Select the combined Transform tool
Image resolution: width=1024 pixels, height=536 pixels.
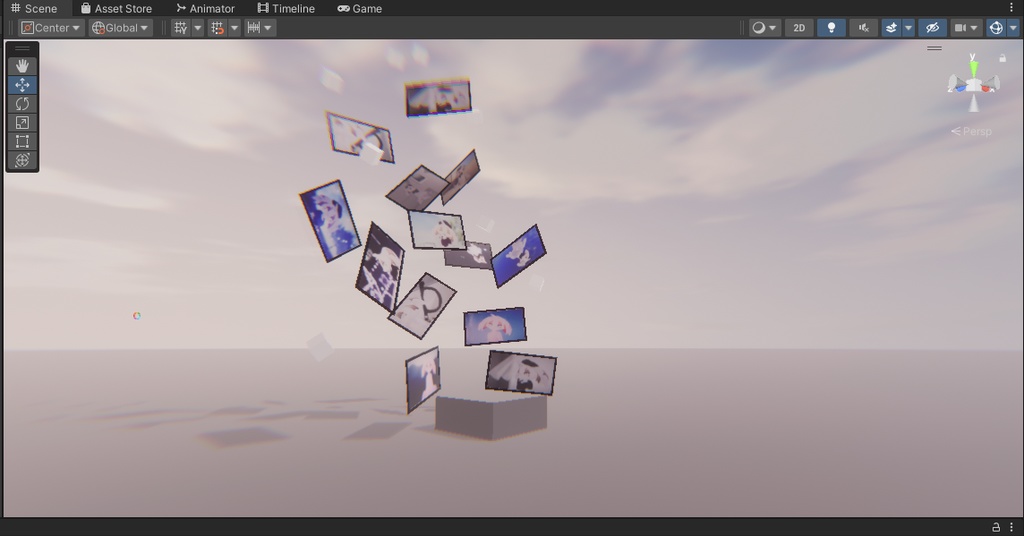tap(22, 161)
